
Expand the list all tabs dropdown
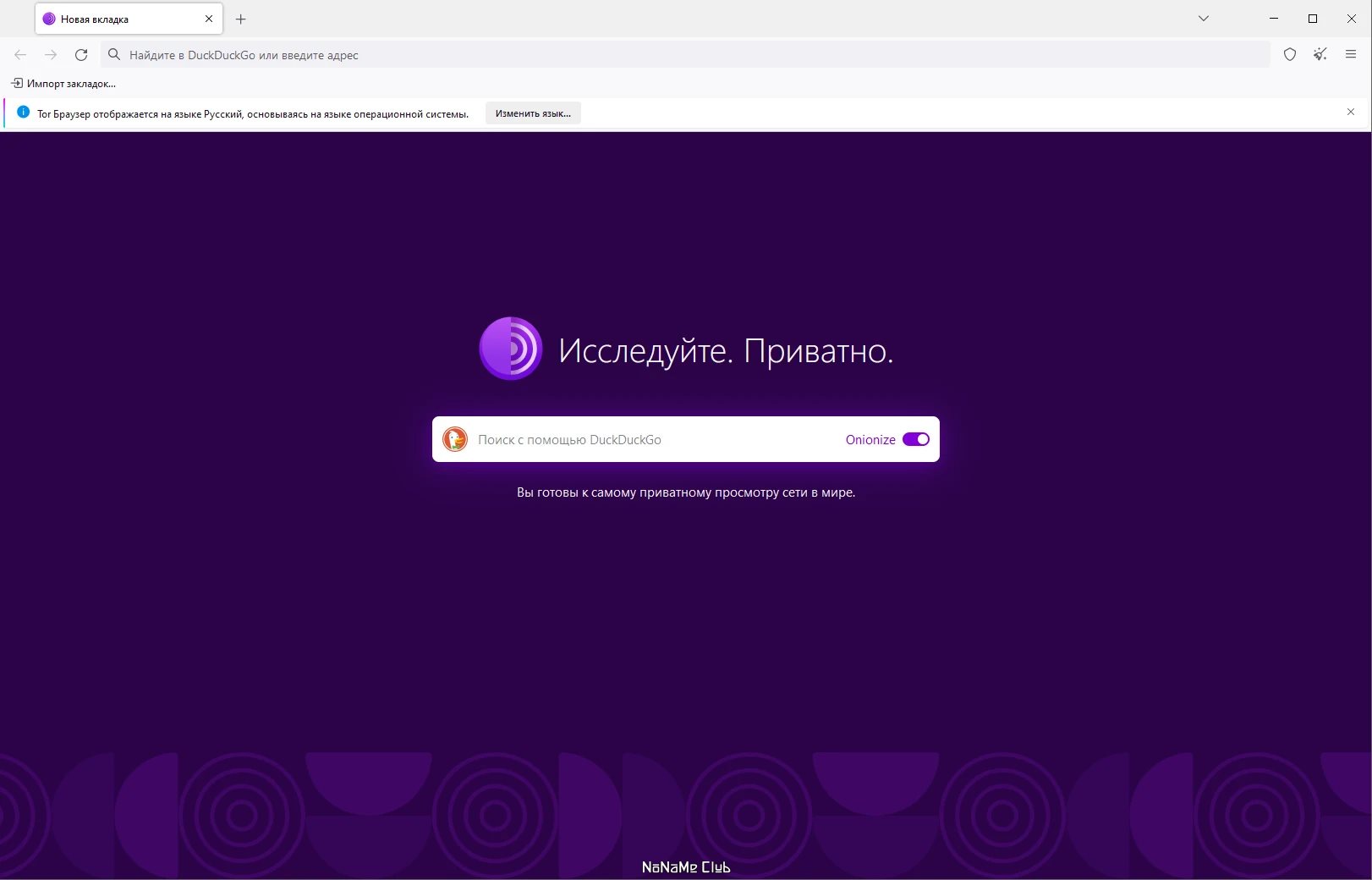[x=1204, y=19]
